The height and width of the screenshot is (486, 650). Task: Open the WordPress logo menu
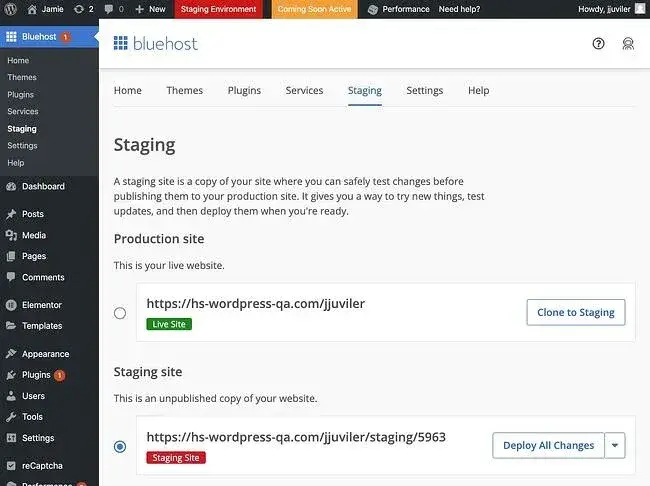(10, 9)
